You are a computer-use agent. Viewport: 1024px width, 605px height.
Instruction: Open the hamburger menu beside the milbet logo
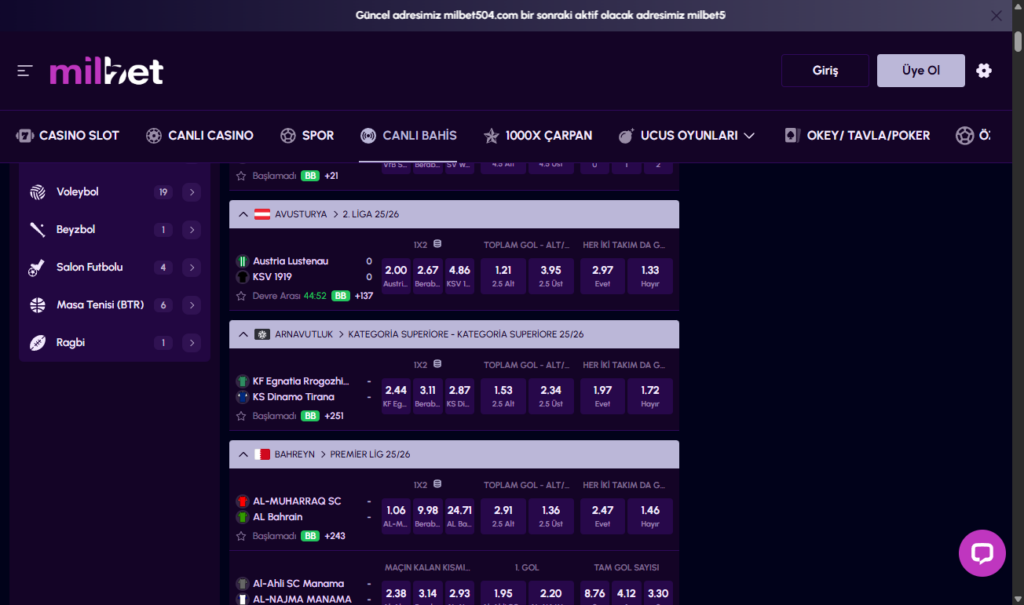(x=25, y=71)
